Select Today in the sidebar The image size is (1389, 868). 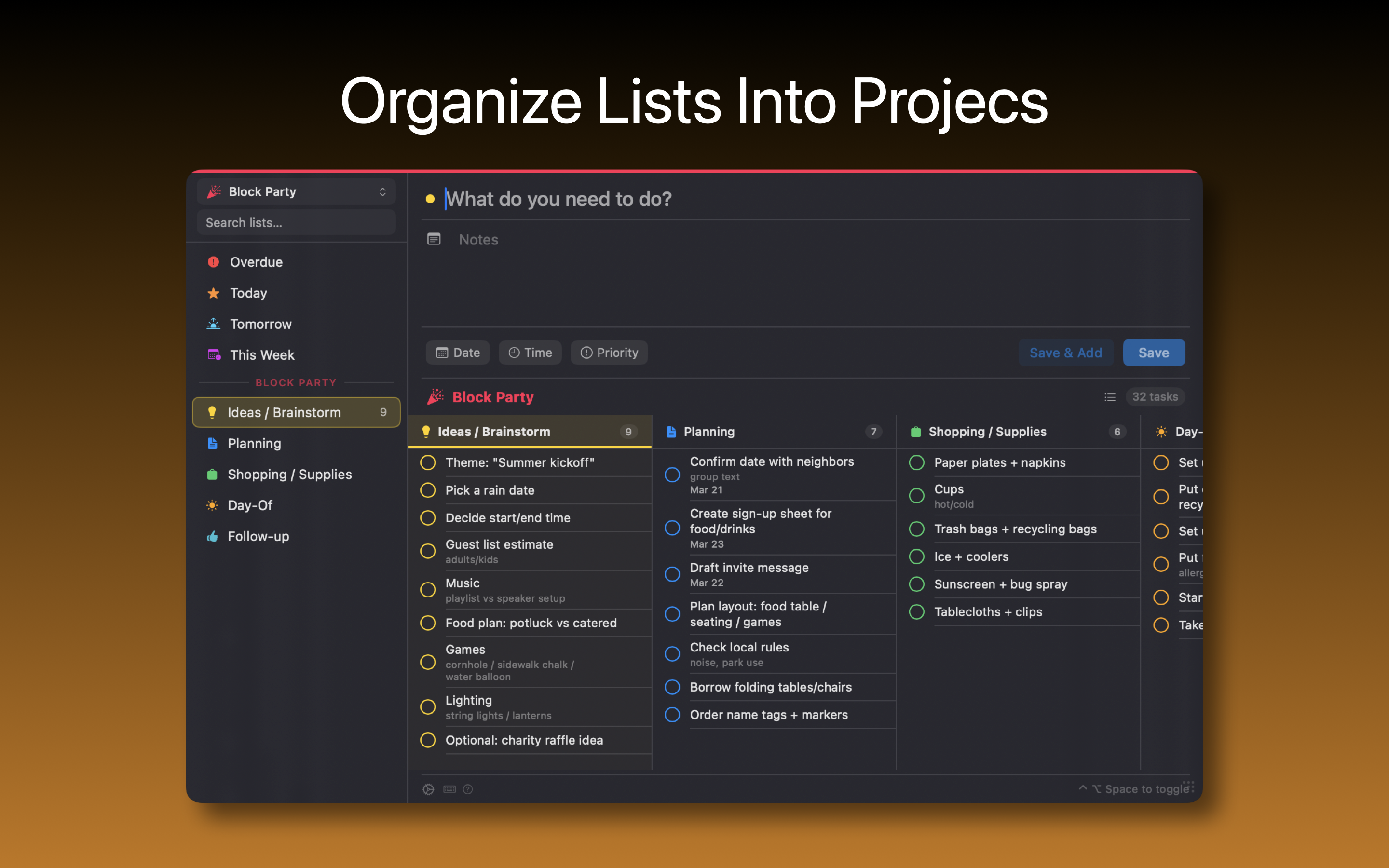click(x=296, y=293)
